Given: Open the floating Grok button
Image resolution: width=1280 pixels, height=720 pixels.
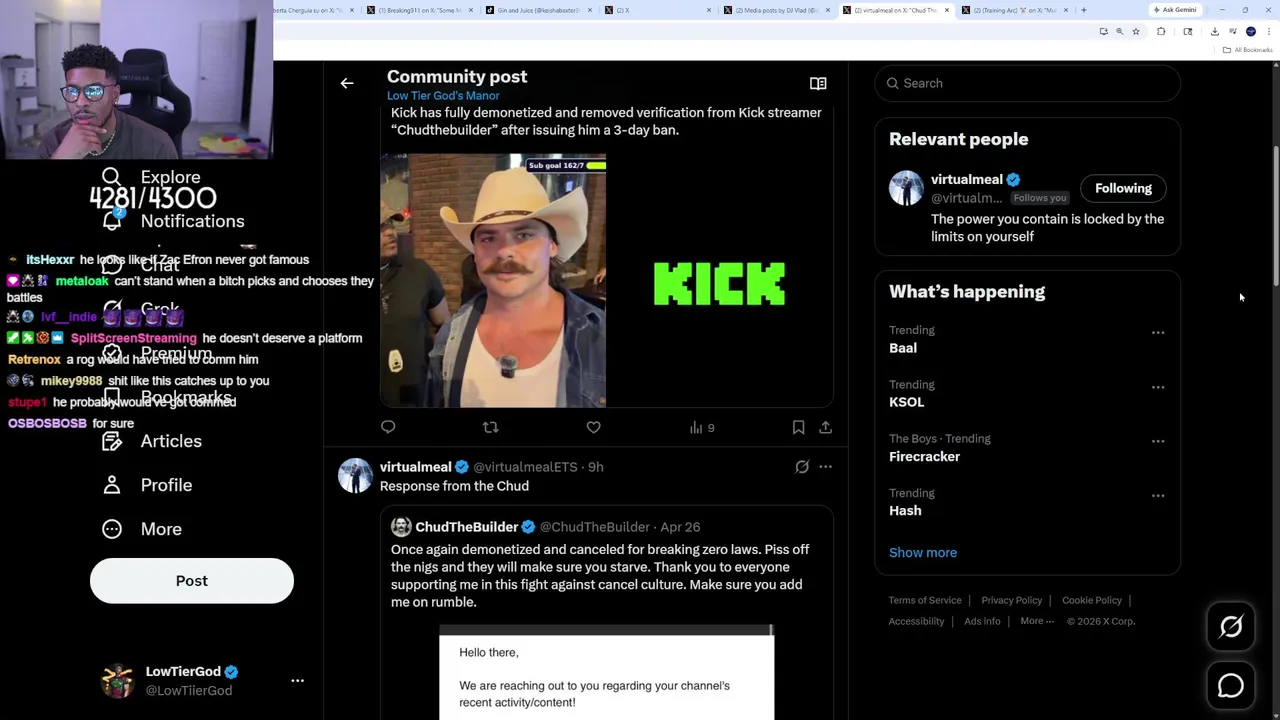Looking at the screenshot, I should click(x=1231, y=627).
